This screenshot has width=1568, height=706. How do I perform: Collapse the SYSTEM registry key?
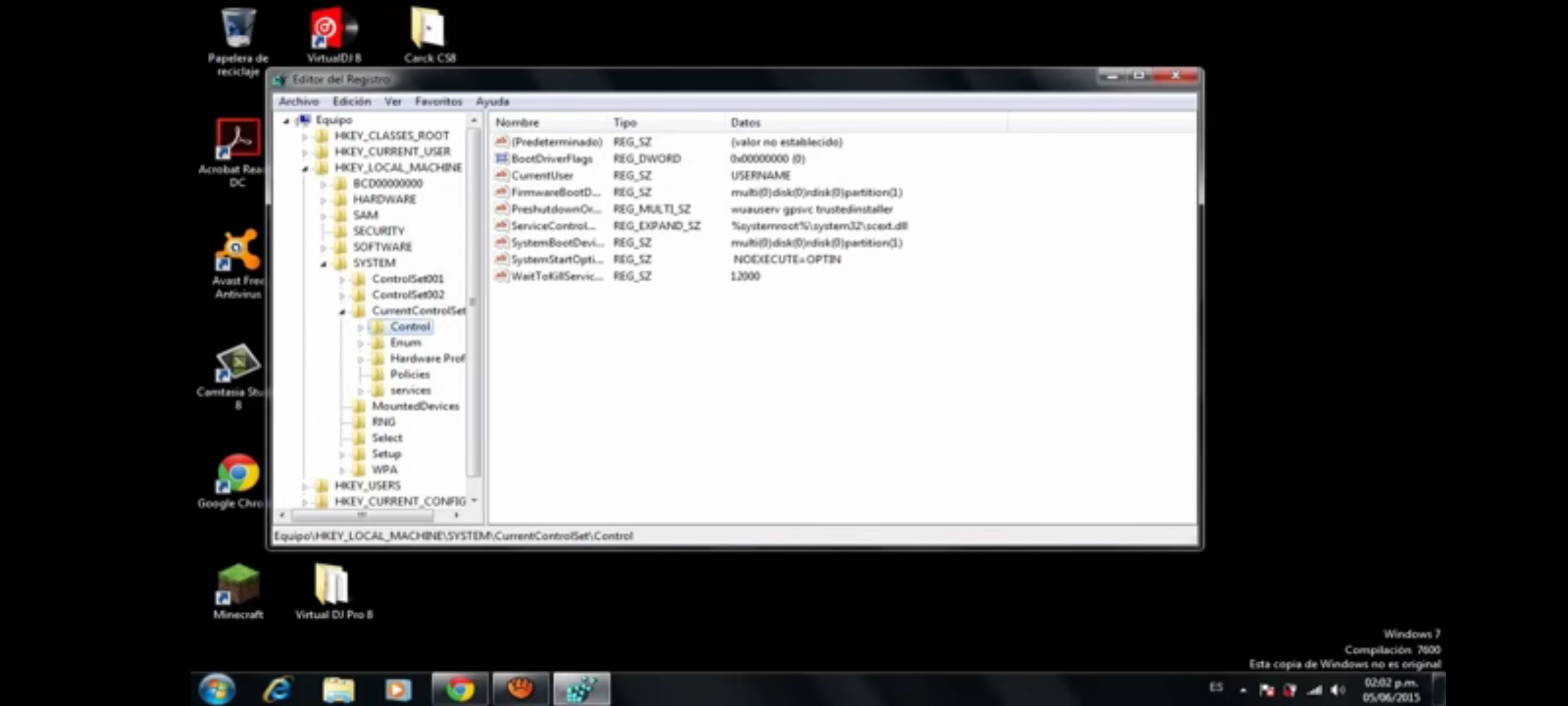click(x=324, y=263)
